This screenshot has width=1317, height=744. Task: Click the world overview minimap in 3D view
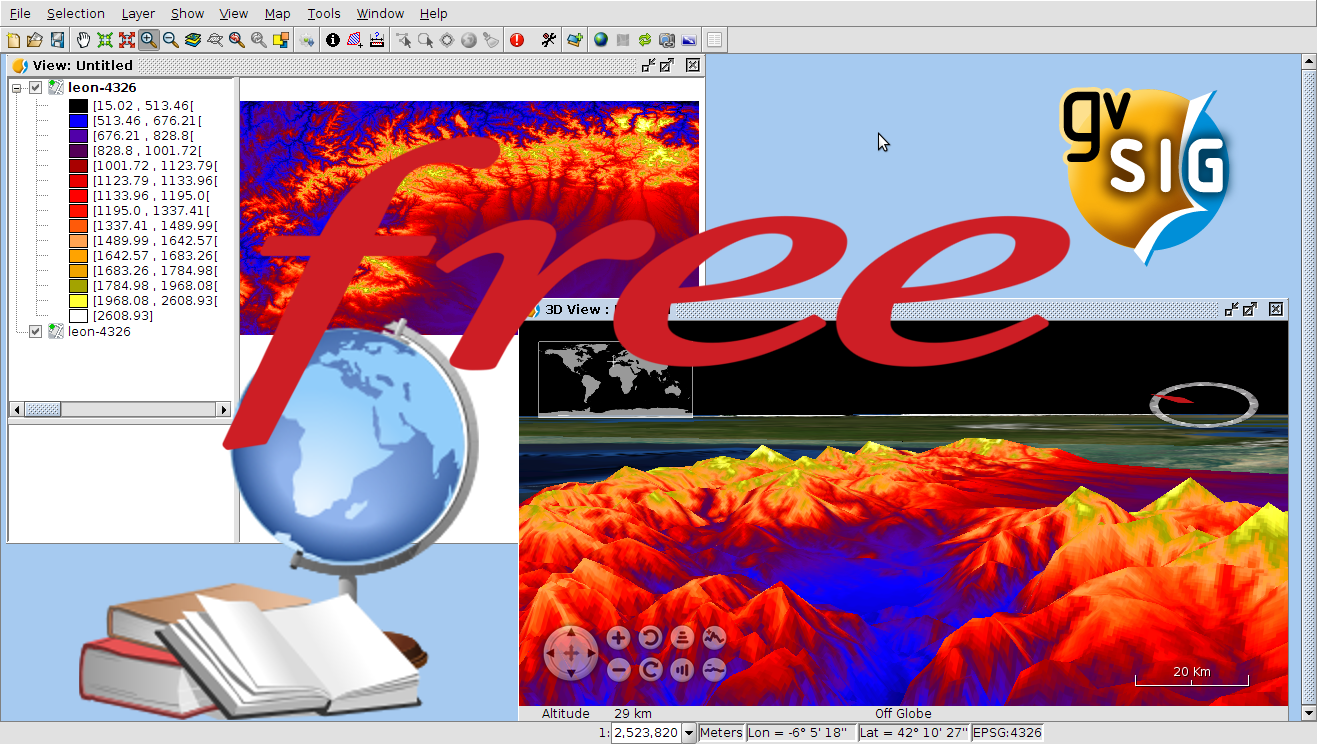(x=615, y=379)
